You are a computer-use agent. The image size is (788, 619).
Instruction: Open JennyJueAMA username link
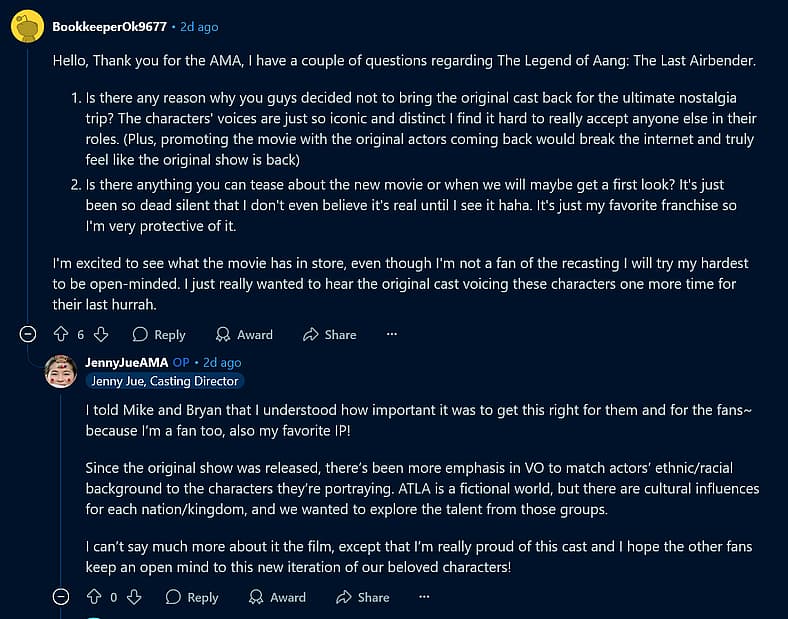point(127,362)
